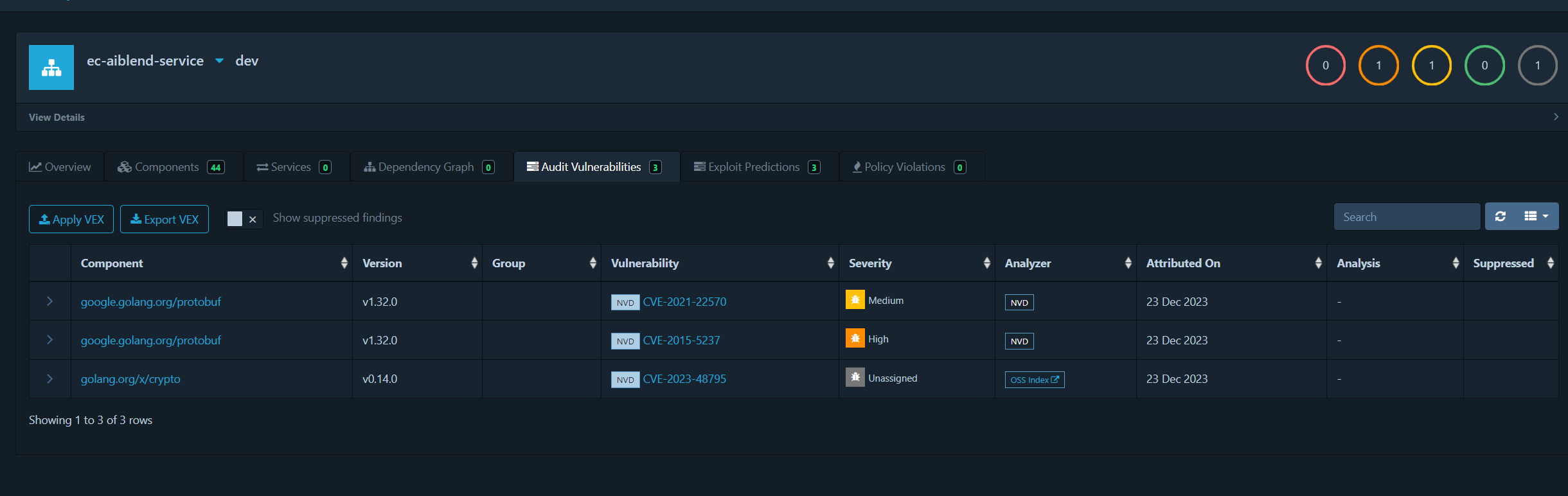Click the High severity bug icon
The height and width of the screenshot is (496, 1568).
click(x=855, y=339)
